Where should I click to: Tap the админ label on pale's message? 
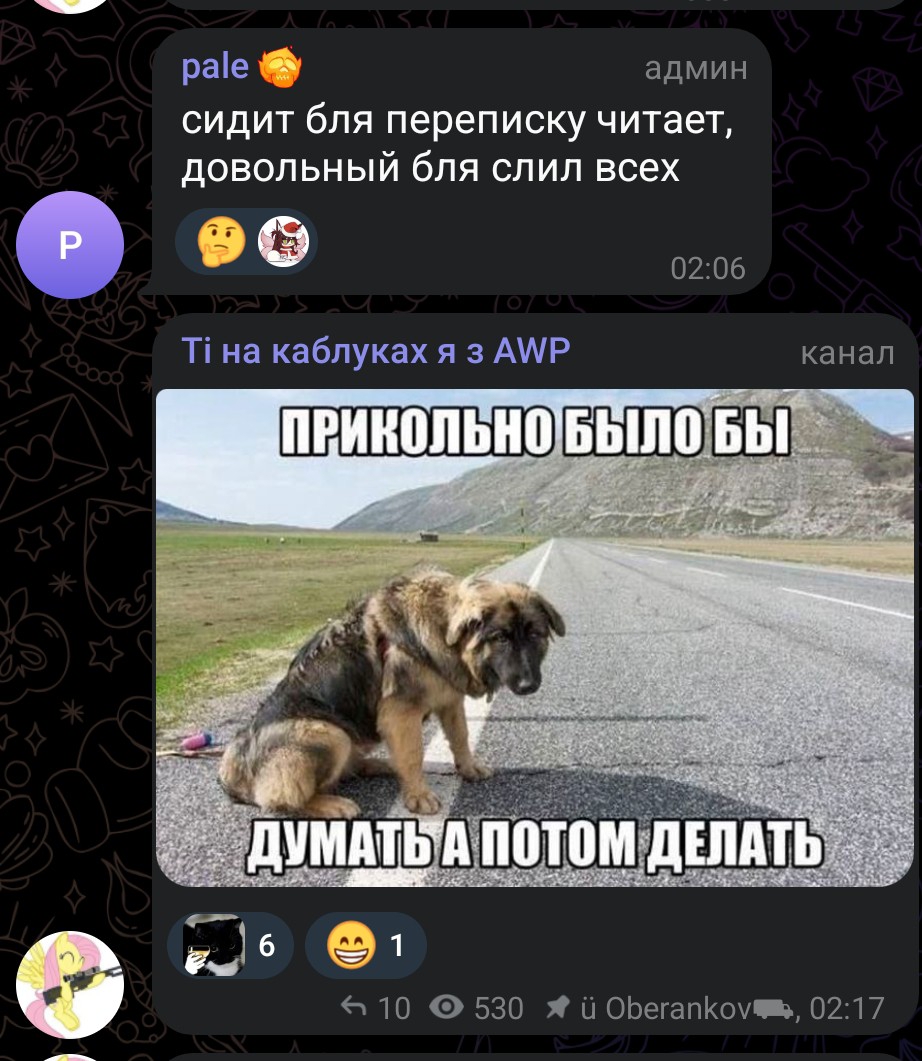coord(696,68)
